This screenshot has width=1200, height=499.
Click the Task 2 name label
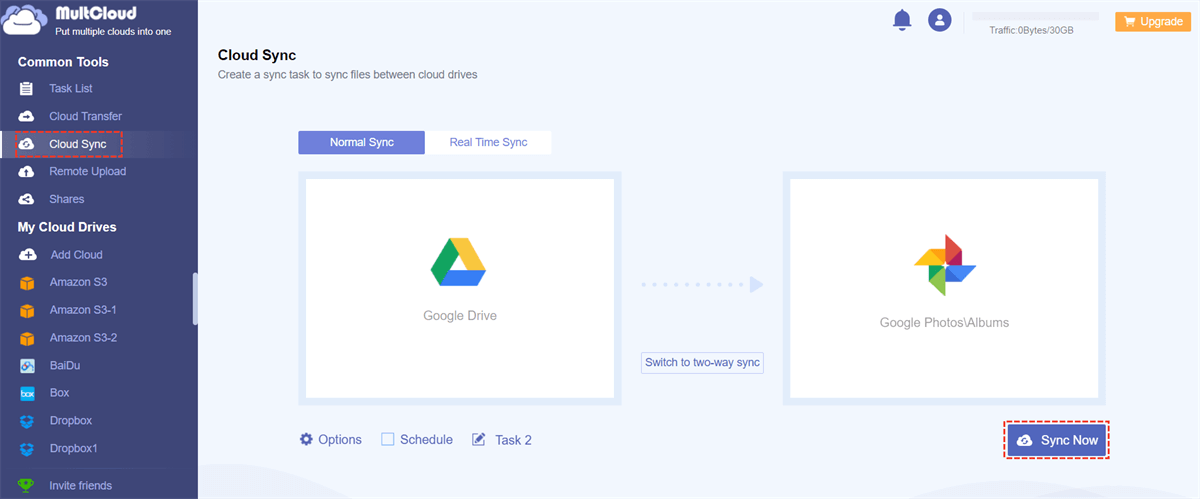[x=513, y=439]
